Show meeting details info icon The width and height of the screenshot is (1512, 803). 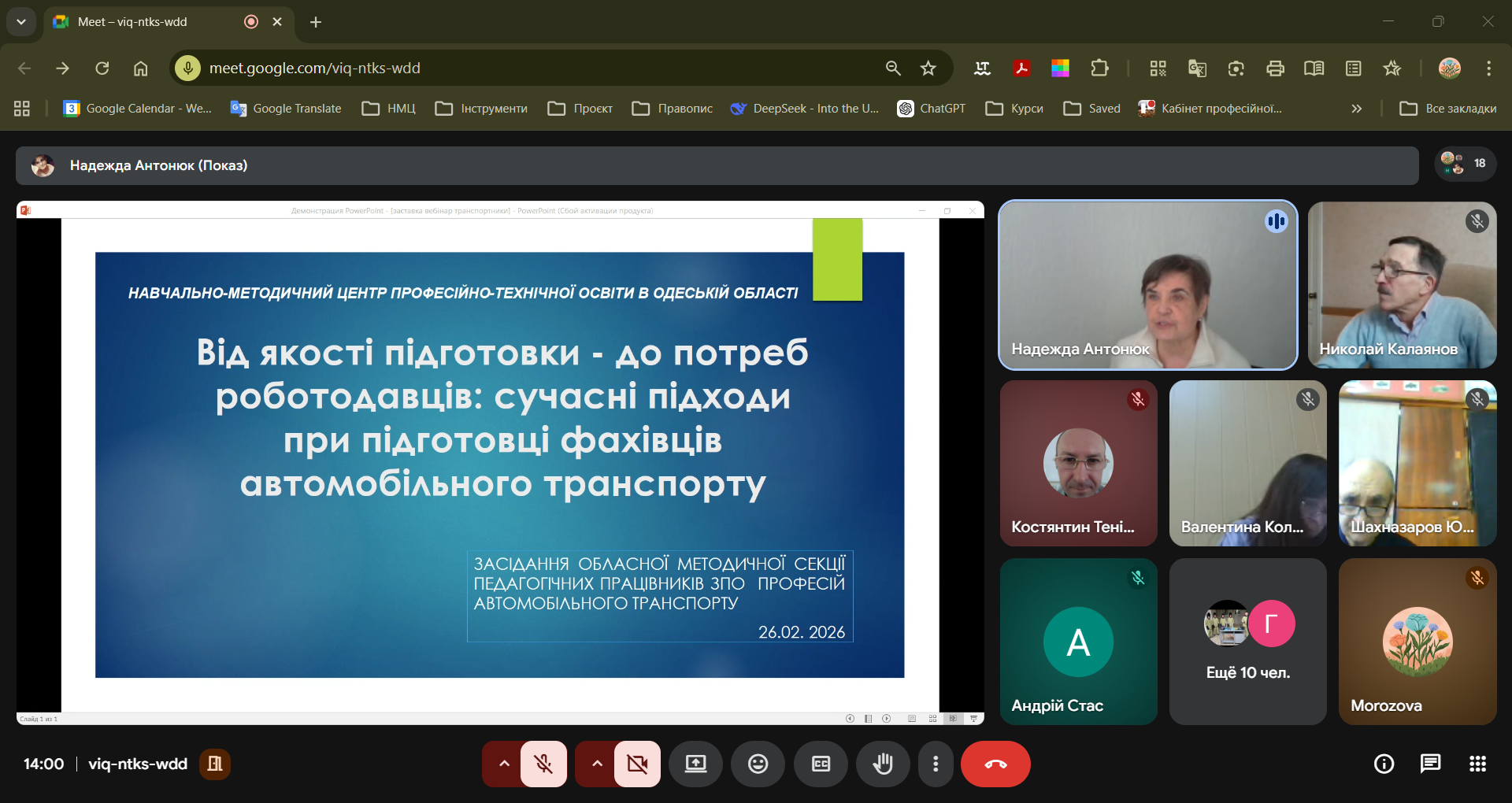click(x=1384, y=764)
